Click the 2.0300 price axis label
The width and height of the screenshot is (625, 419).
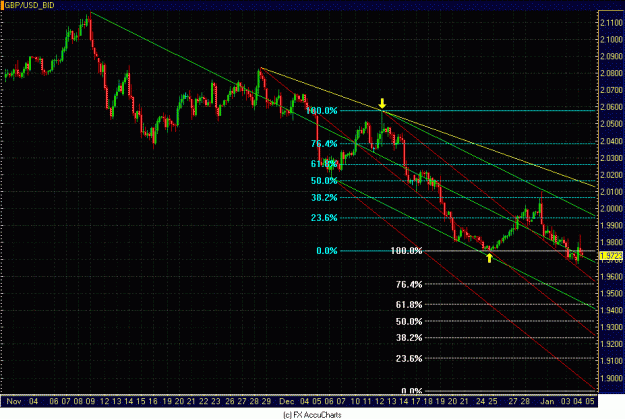click(x=611, y=158)
